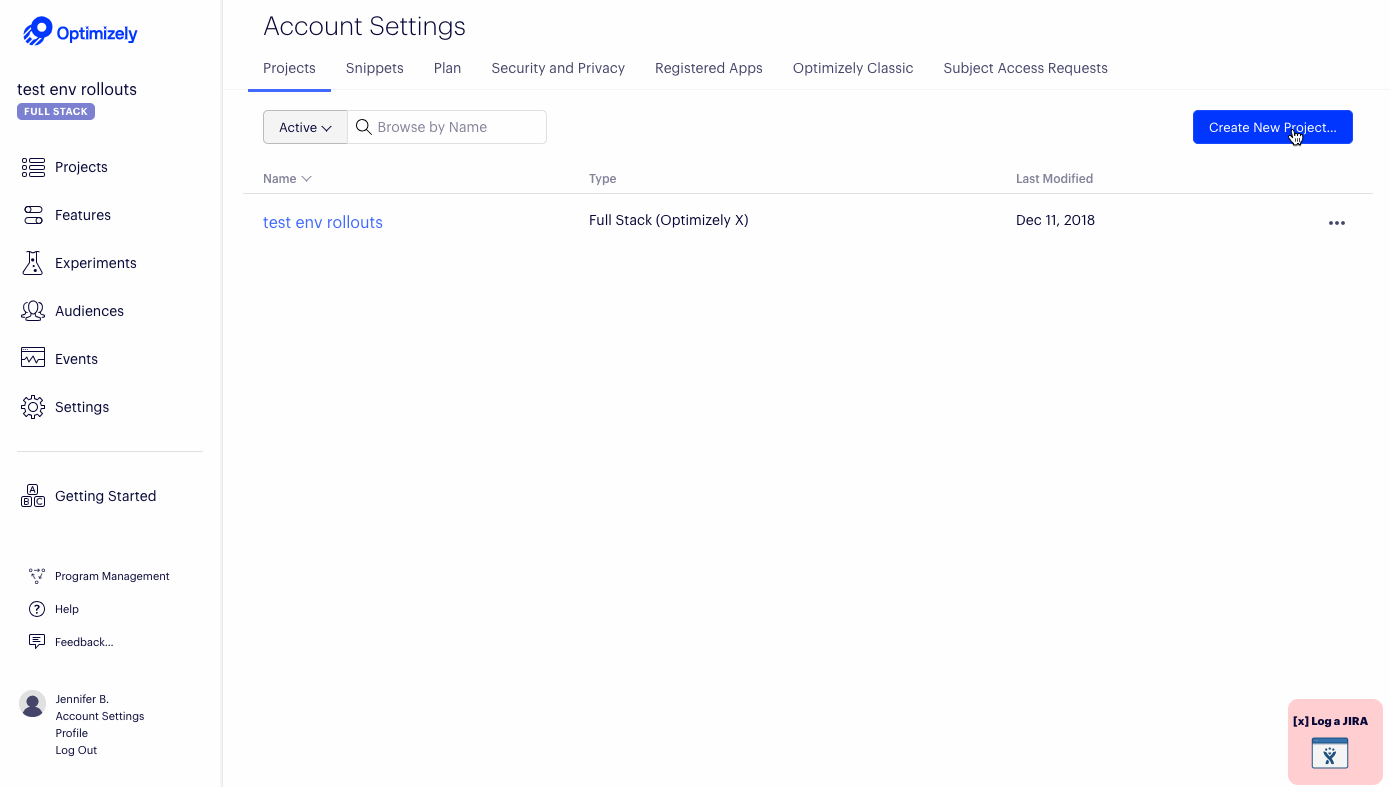Open the Projects list icon in sidebar
The width and height of the screenshot is (1390, 787).
pos(33,167)
